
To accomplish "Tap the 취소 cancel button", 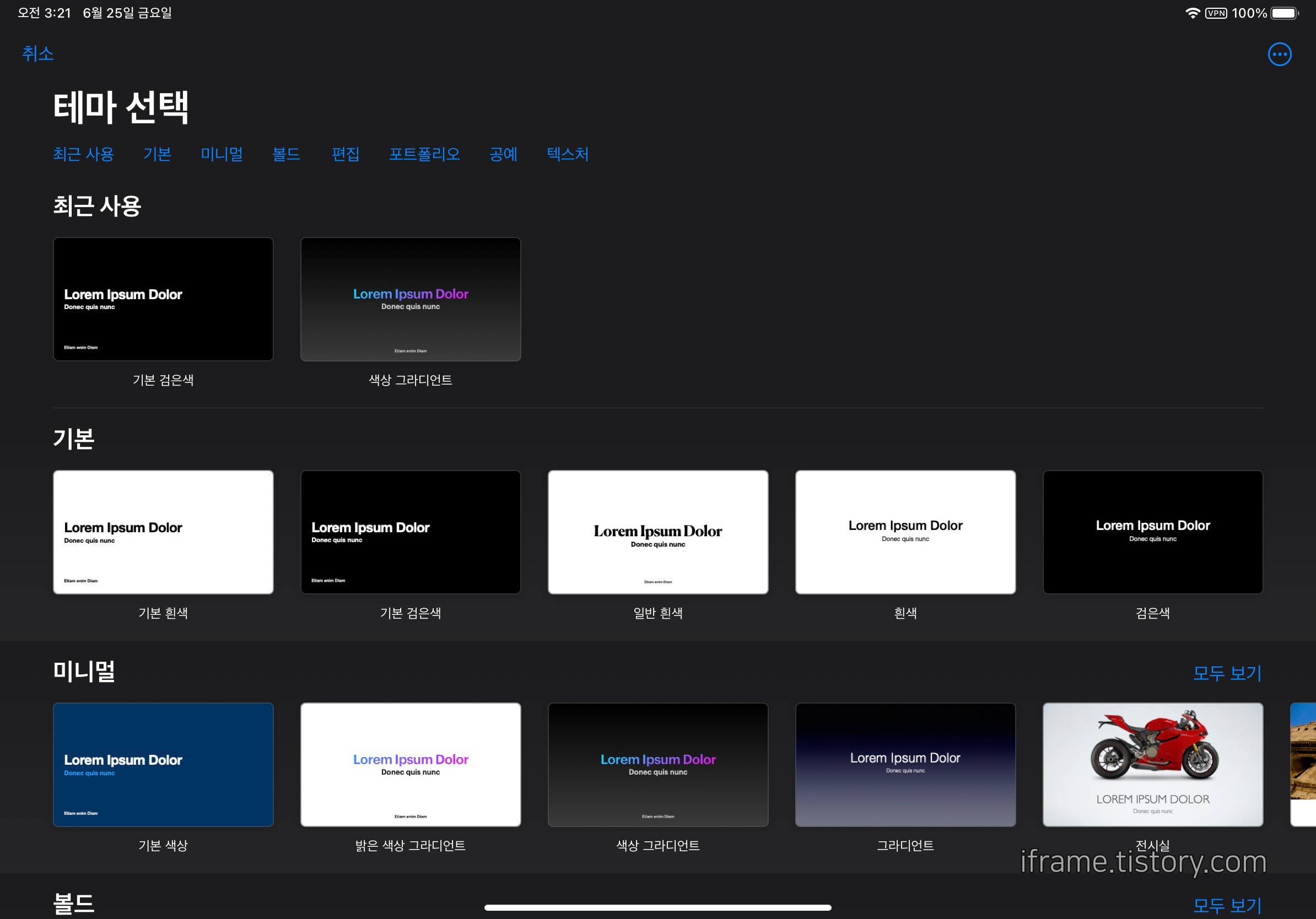I will tap(38, 54).
